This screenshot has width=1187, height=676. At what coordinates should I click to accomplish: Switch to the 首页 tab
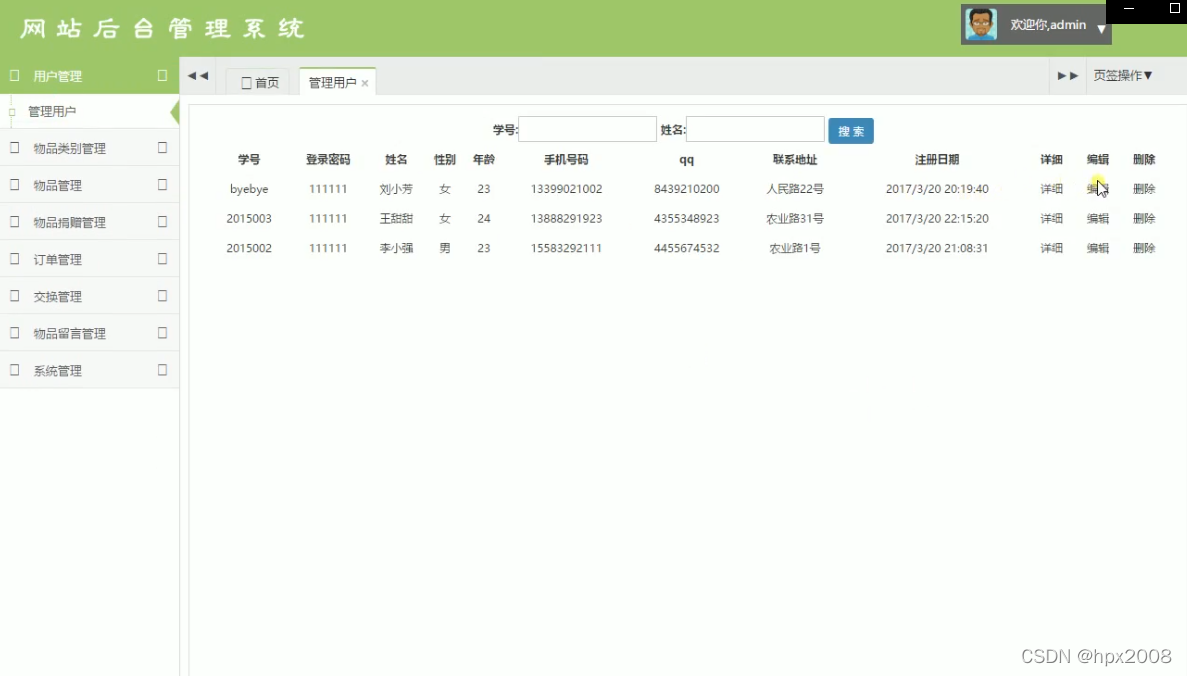pyautogui.click(x=260, y=83)
